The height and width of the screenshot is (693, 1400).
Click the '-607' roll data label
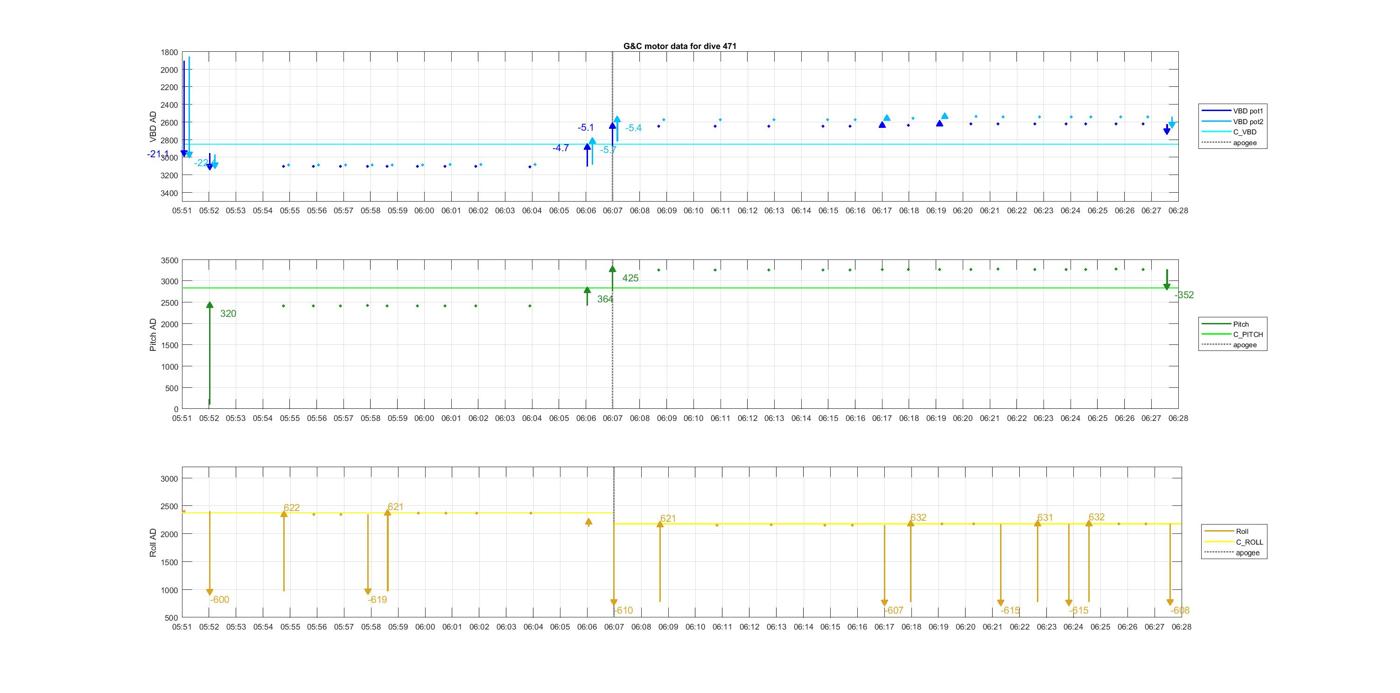point(894,611)
